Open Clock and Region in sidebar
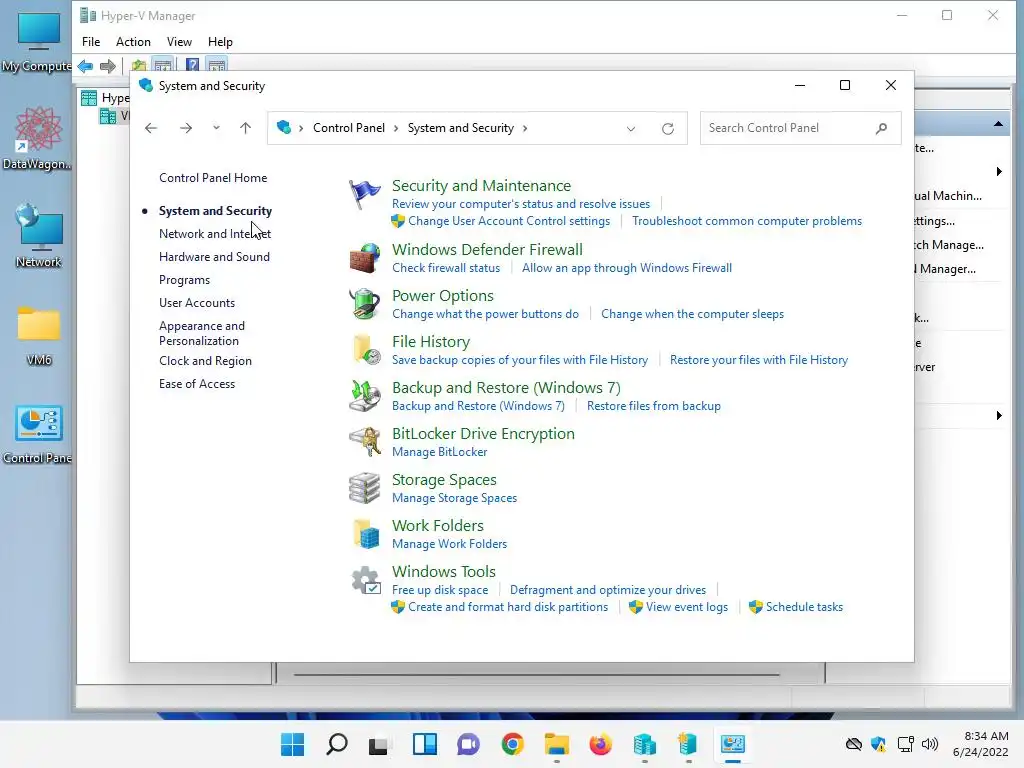 pos(205,361)
